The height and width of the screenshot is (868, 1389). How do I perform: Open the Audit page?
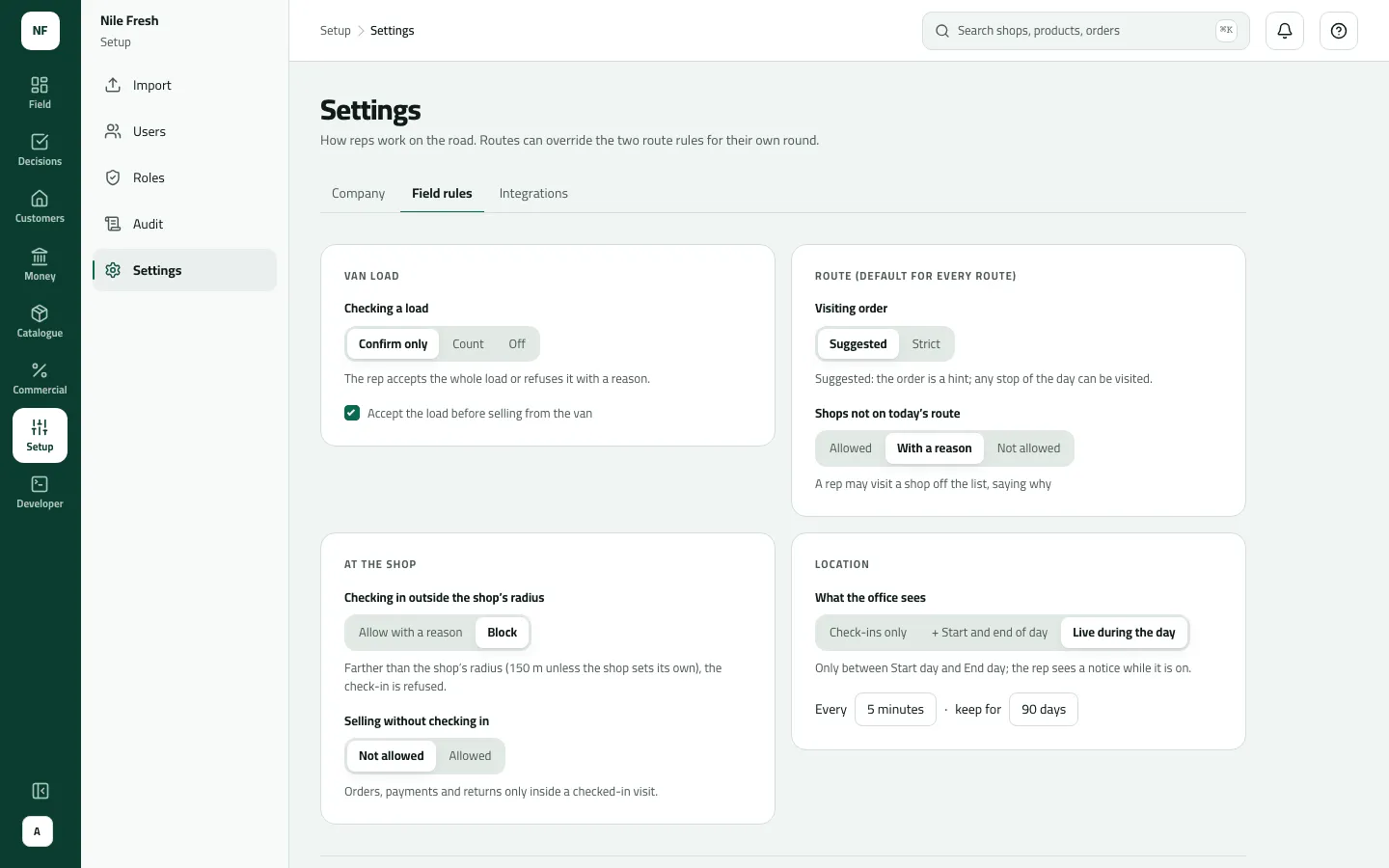(184, 224)
